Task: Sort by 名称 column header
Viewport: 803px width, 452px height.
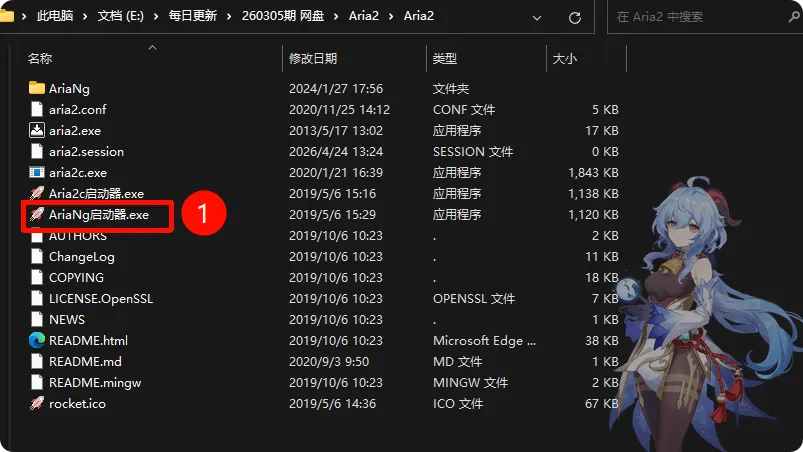Action: (x=40, y=58)
